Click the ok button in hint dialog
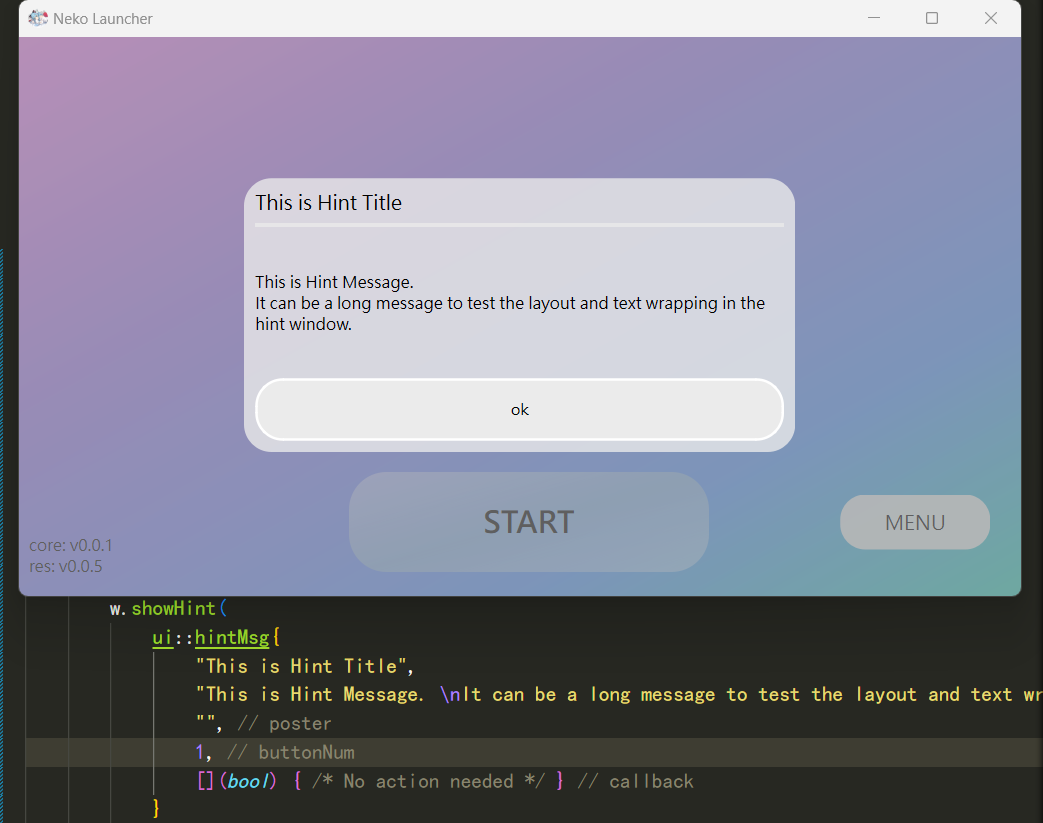Screen dimensions: 1043x823 pos(520,410)
